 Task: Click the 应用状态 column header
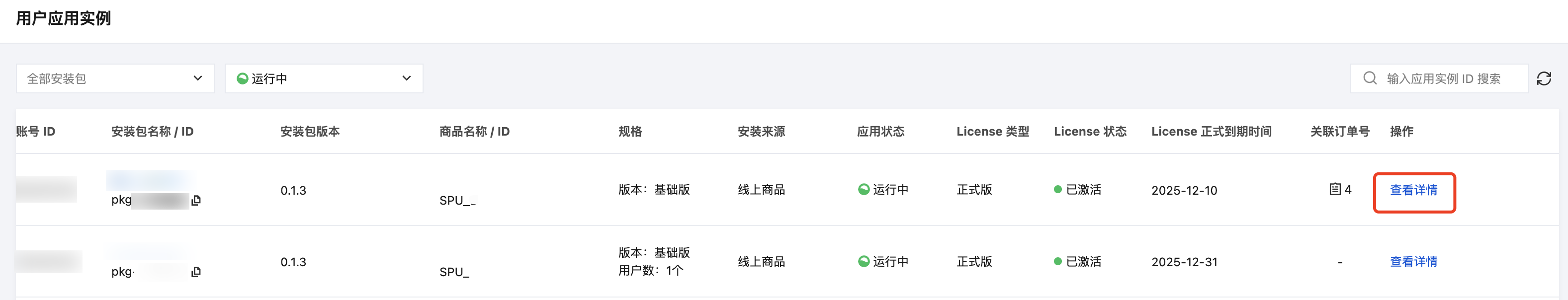click(x=880, y=132)
